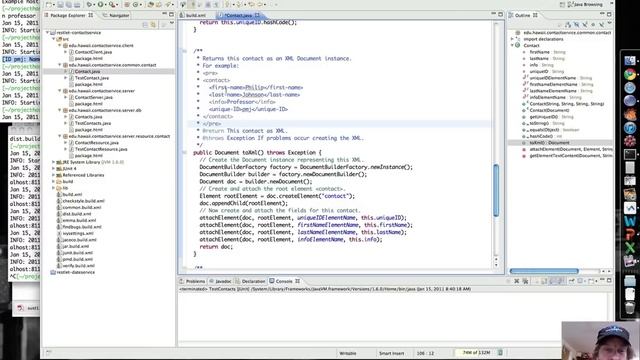Select the Console tab
Screen dimensions: 640x360
(284, 281)
